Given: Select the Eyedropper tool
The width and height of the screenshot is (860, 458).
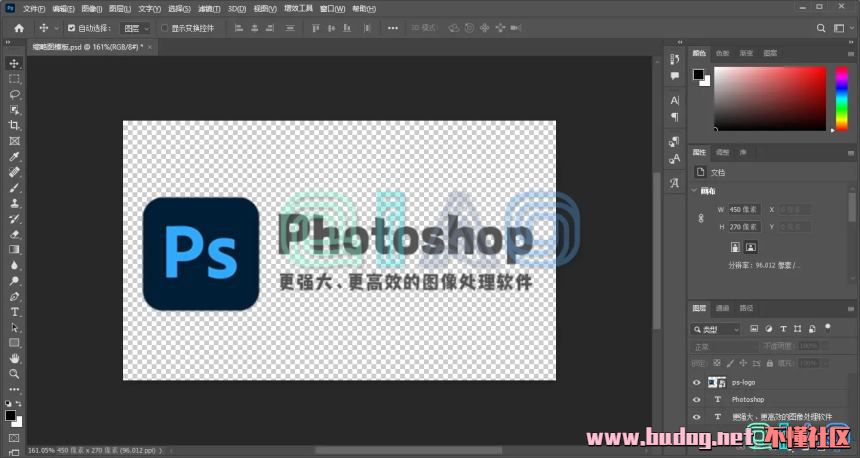Looking at the screenshot, I should point(14,156).
